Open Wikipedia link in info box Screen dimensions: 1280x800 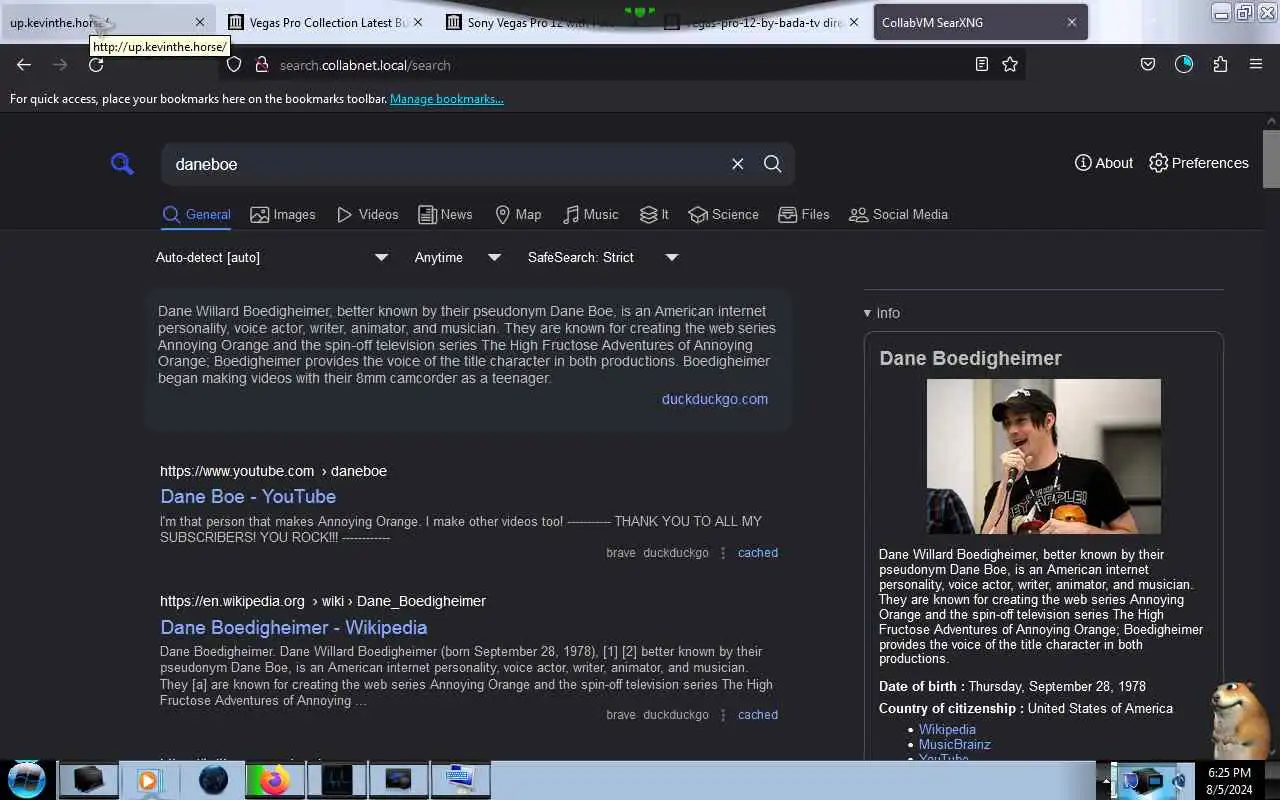pyautogui.click(x=947, y=730)
